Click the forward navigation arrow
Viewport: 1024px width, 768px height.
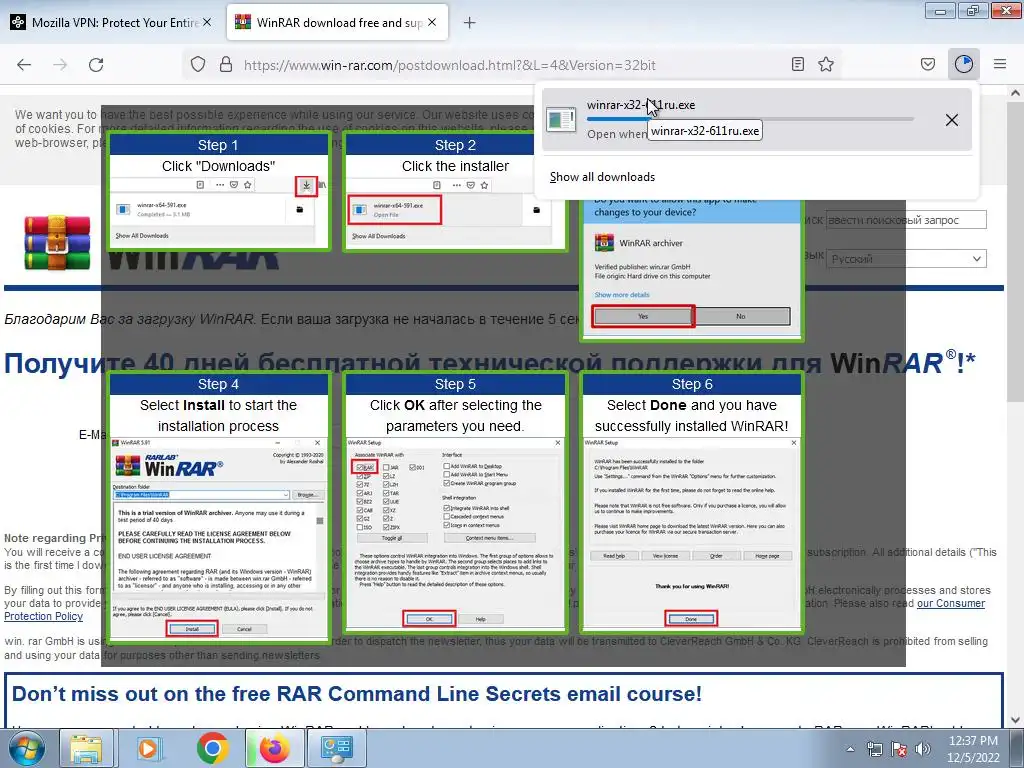[x=60, y=65]
